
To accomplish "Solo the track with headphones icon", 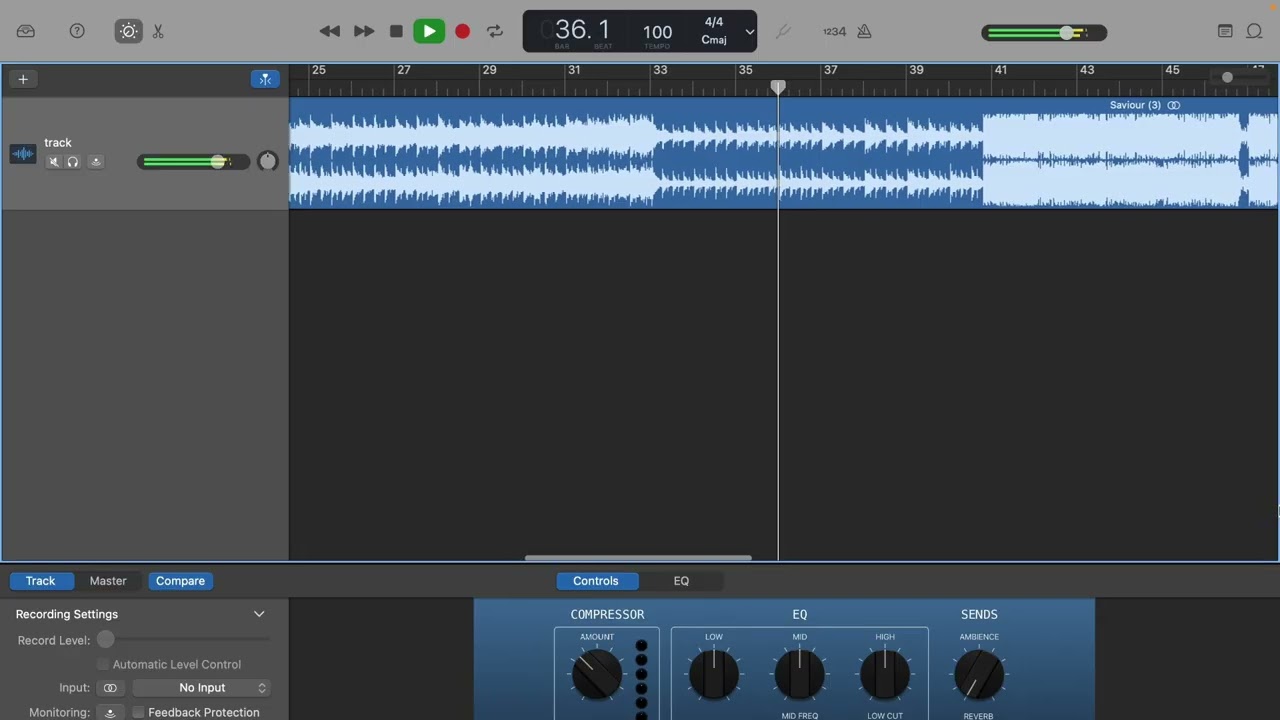I will click(73, 162).
